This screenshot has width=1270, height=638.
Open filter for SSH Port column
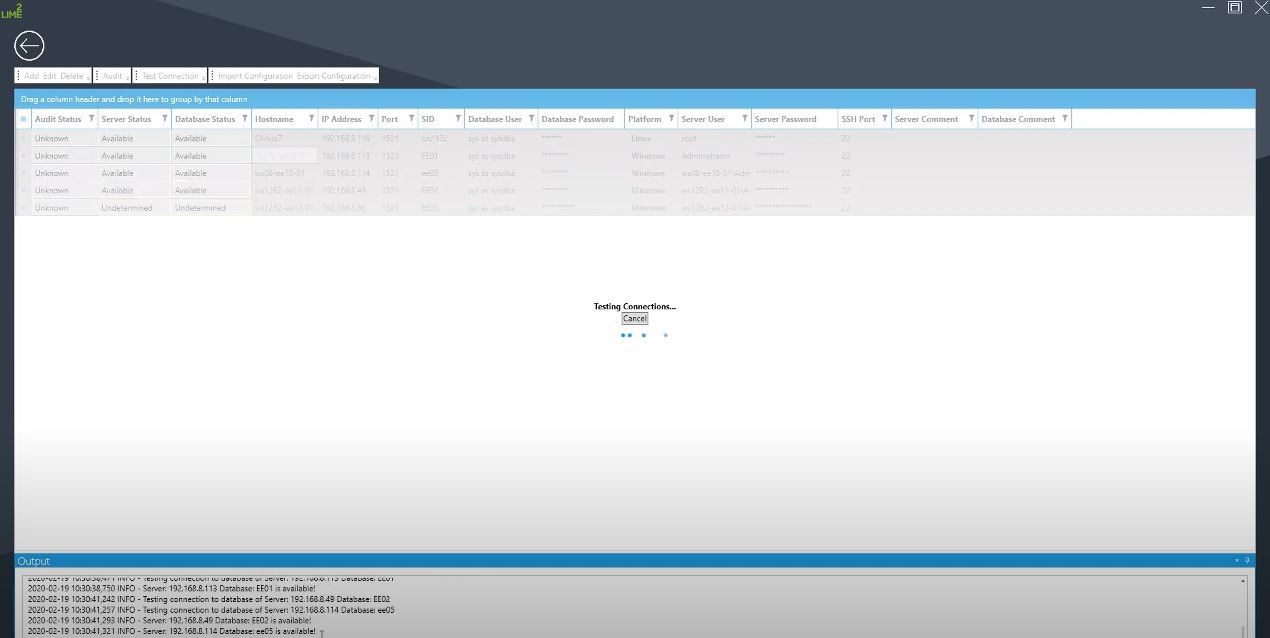pyautogui.click(x=885, y=119)
